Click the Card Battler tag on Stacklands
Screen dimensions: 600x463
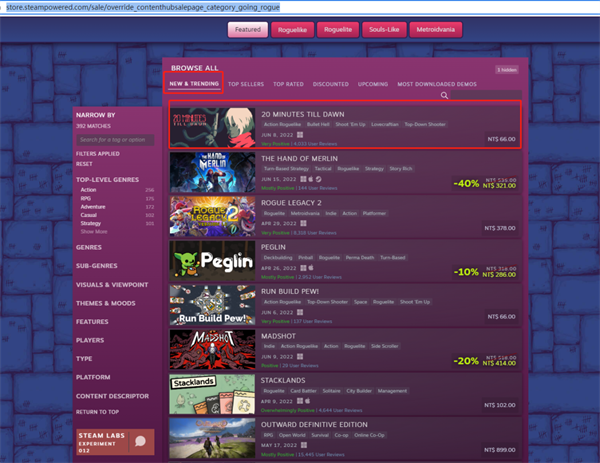303,391
